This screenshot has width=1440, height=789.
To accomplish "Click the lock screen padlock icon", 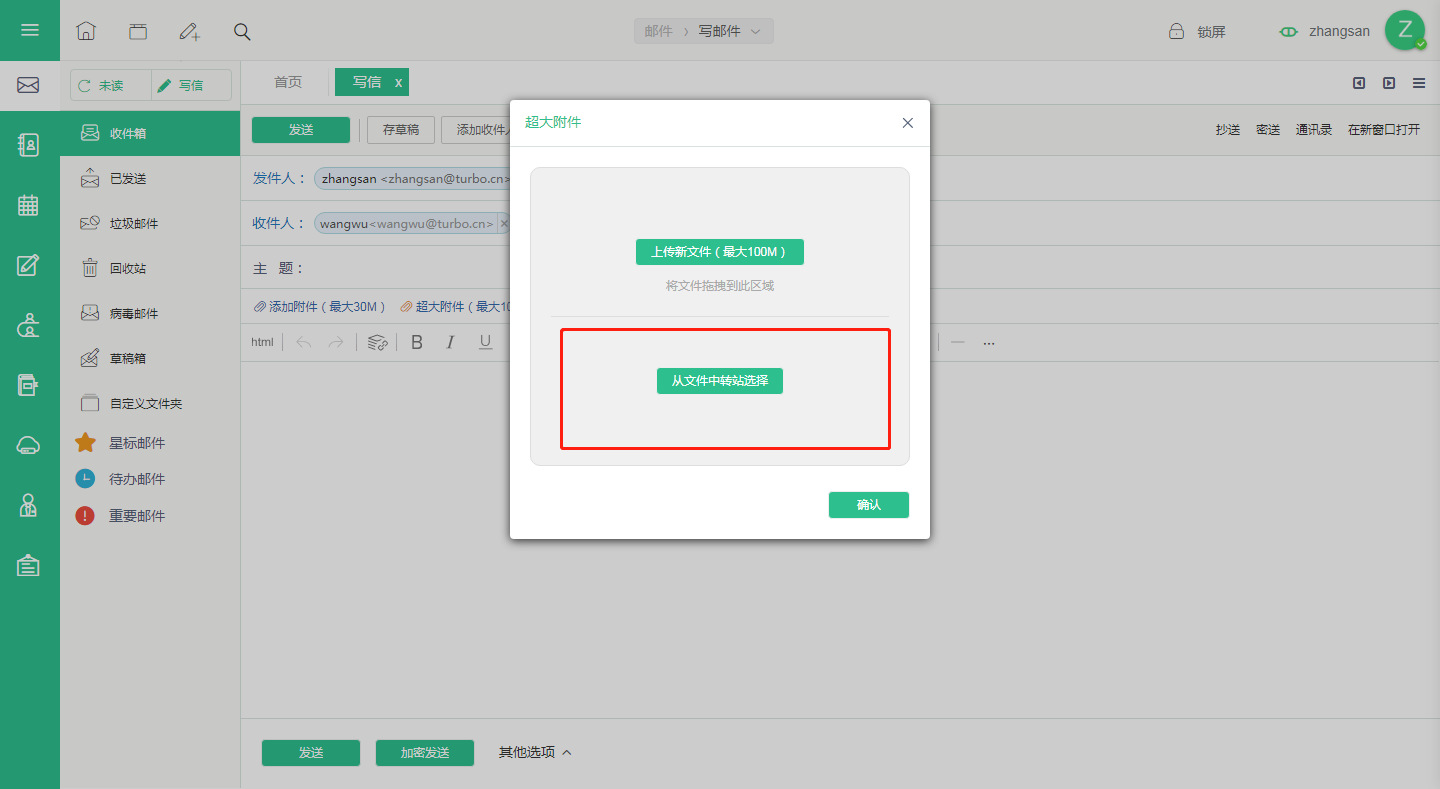I will pos(1177,31).
